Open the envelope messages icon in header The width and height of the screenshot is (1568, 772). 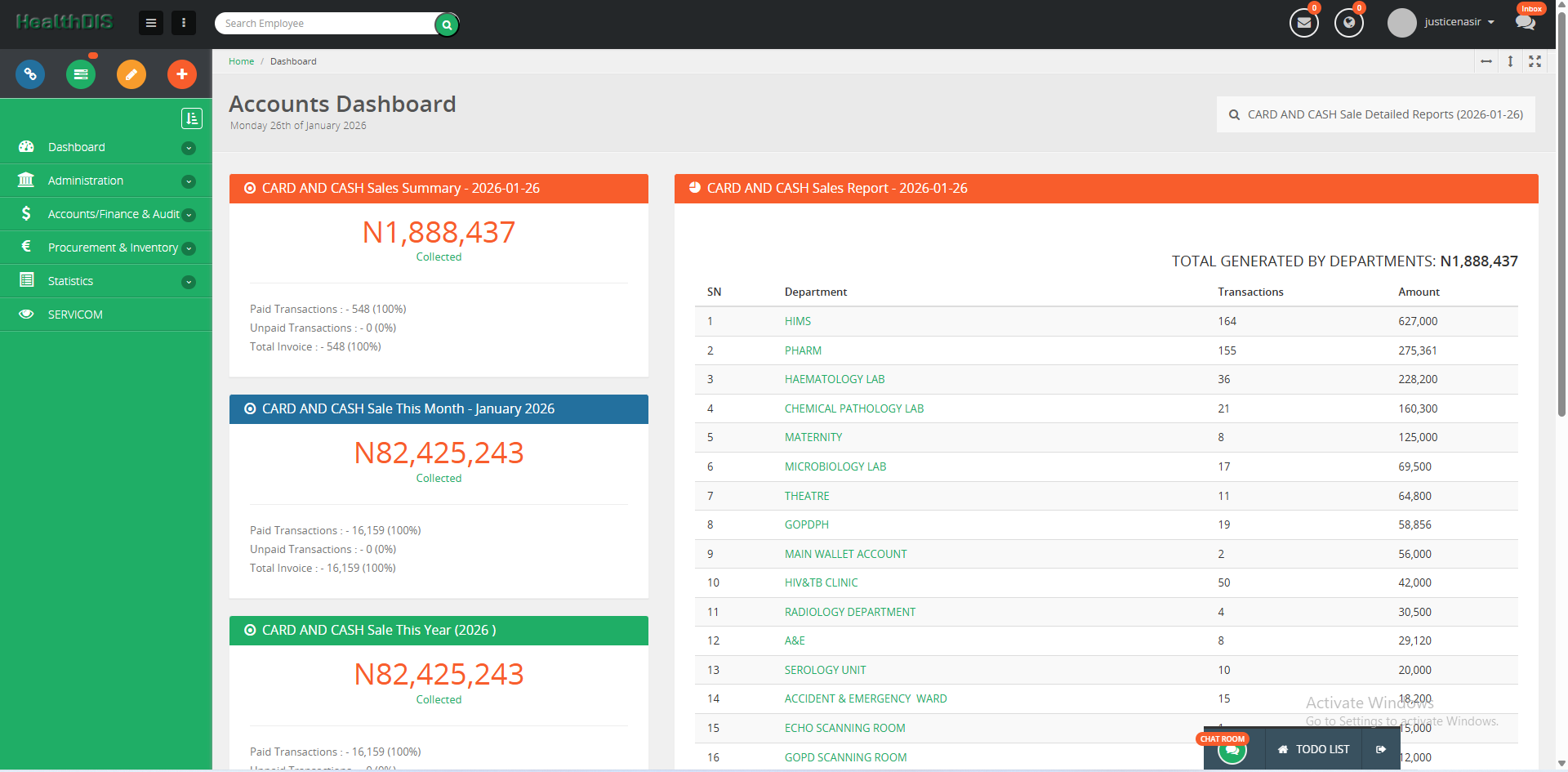pyautogui.click(x=1303, y=23)
